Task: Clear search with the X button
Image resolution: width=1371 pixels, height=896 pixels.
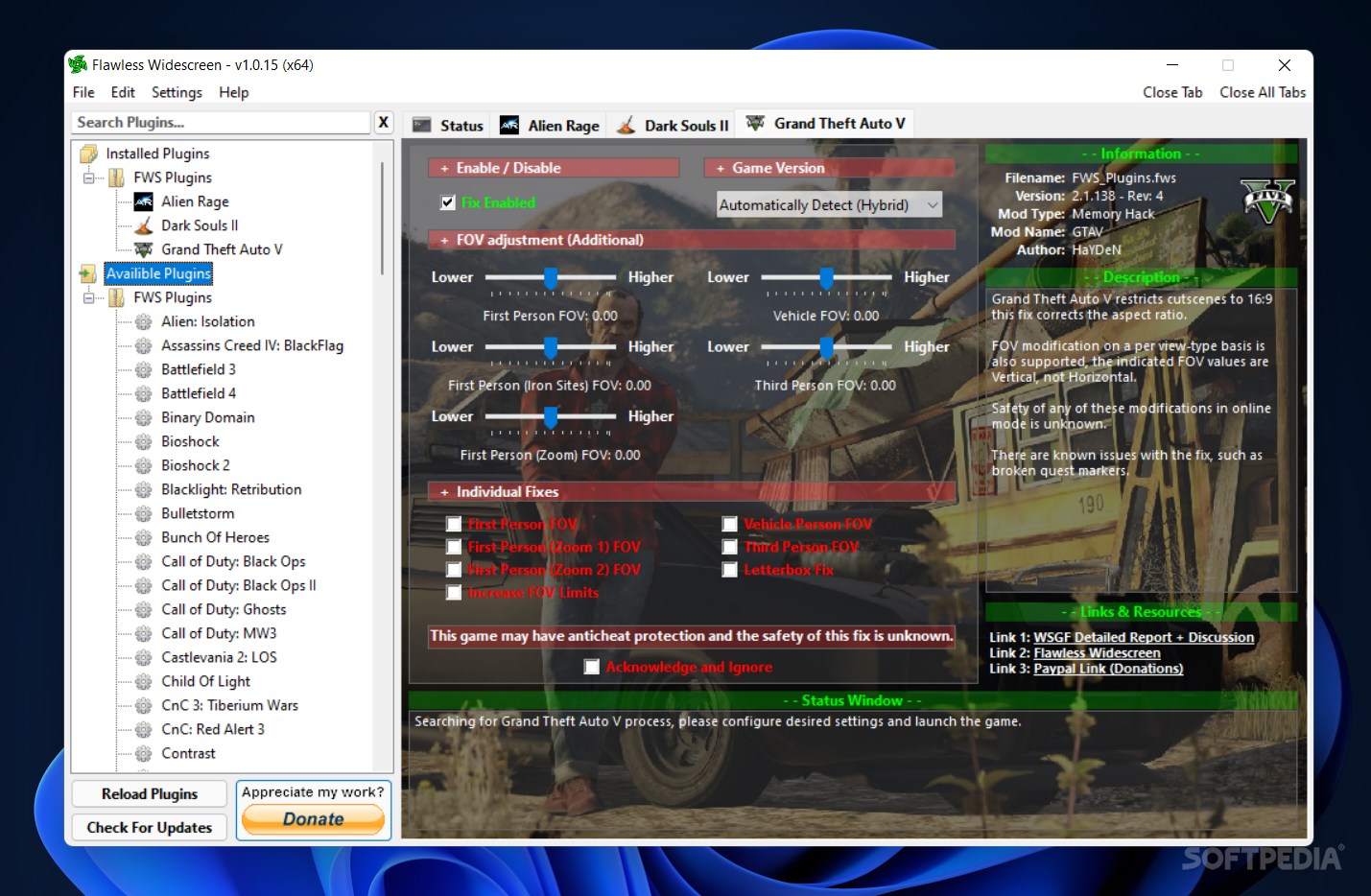Action: 383,122
